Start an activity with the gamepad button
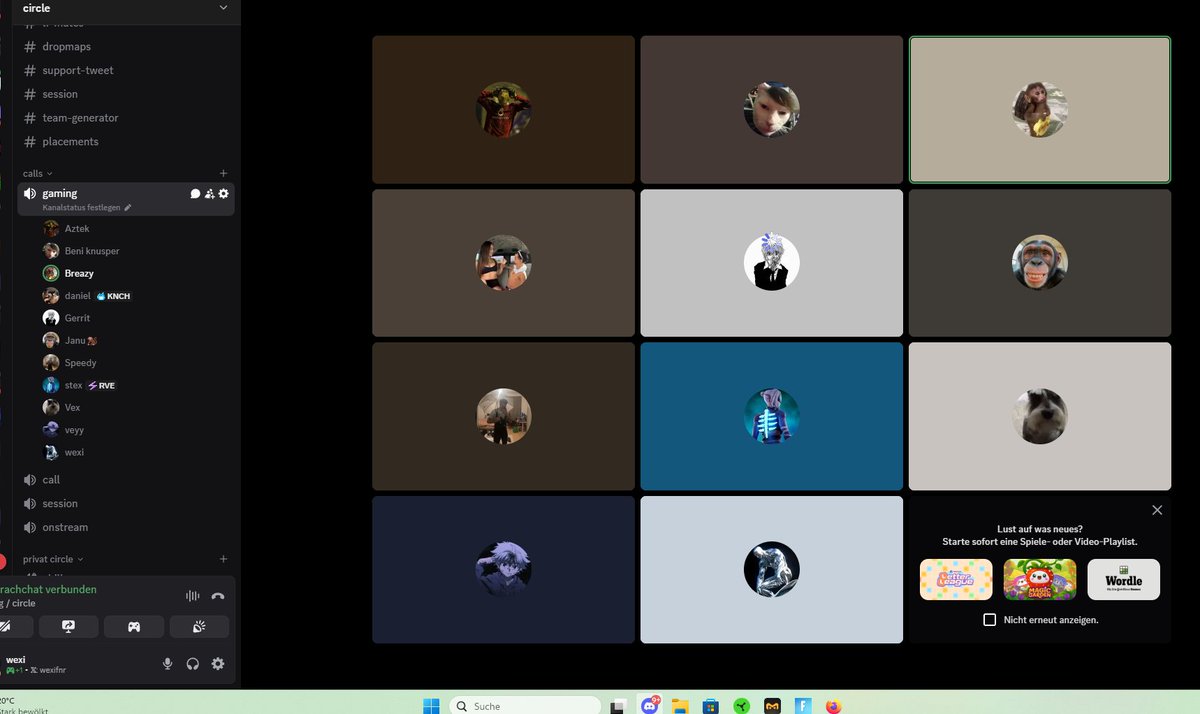 click(133, 627)
